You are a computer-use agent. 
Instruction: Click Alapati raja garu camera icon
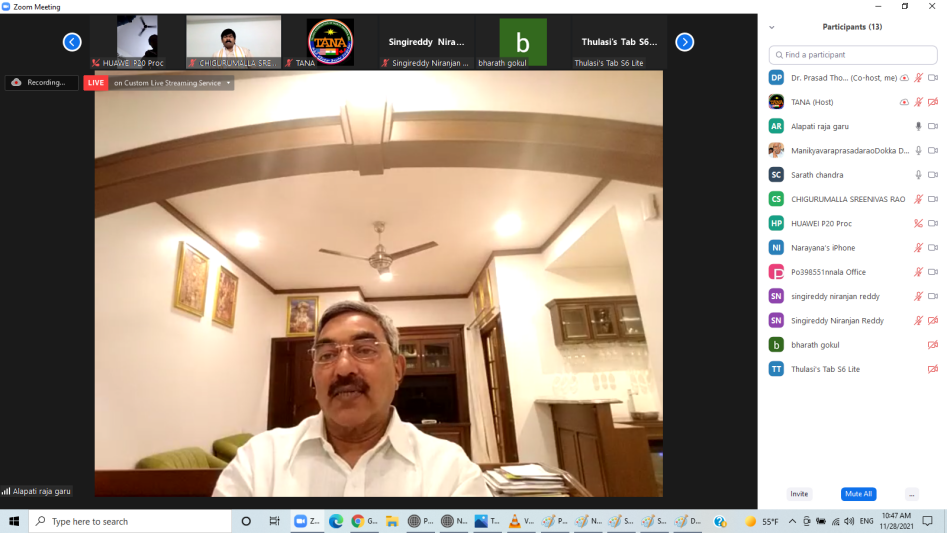[x=933, y=126]
